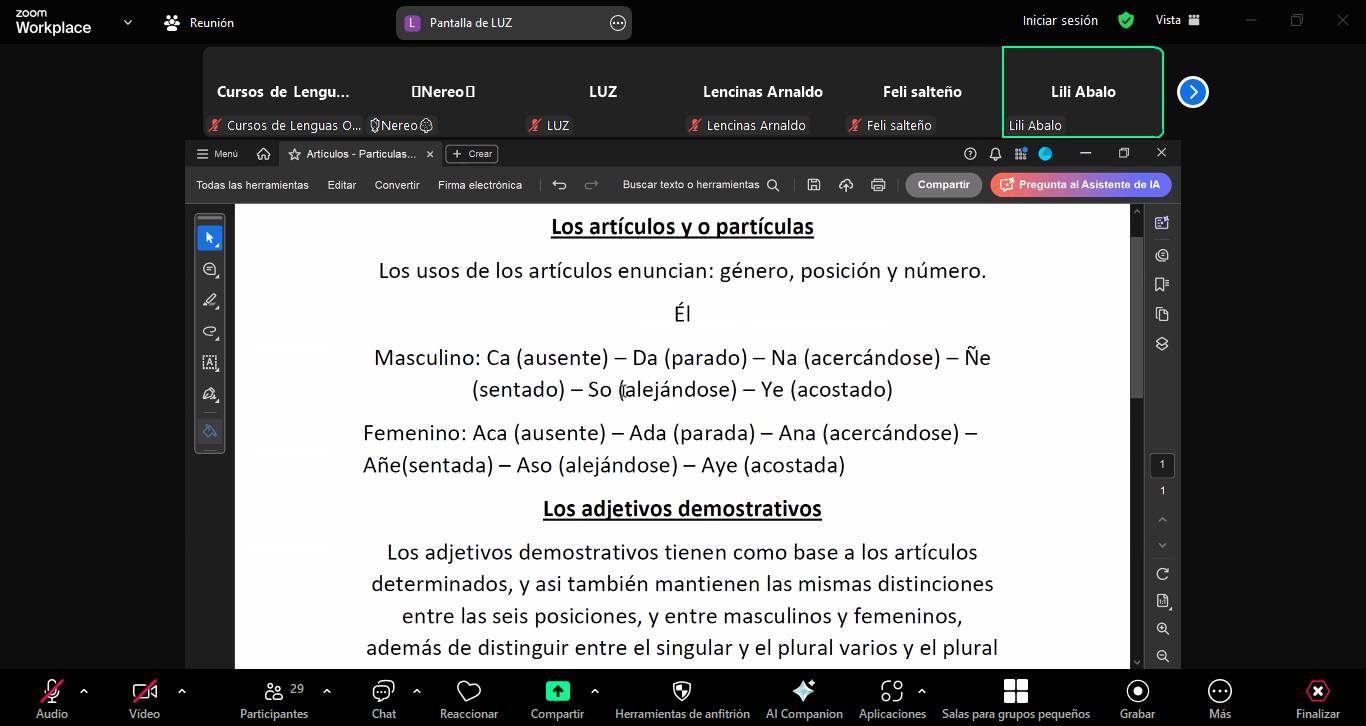Open video options arrow beside Vídeo
The width and height of the screenshot is (1366, 726).
coord(181,691)
